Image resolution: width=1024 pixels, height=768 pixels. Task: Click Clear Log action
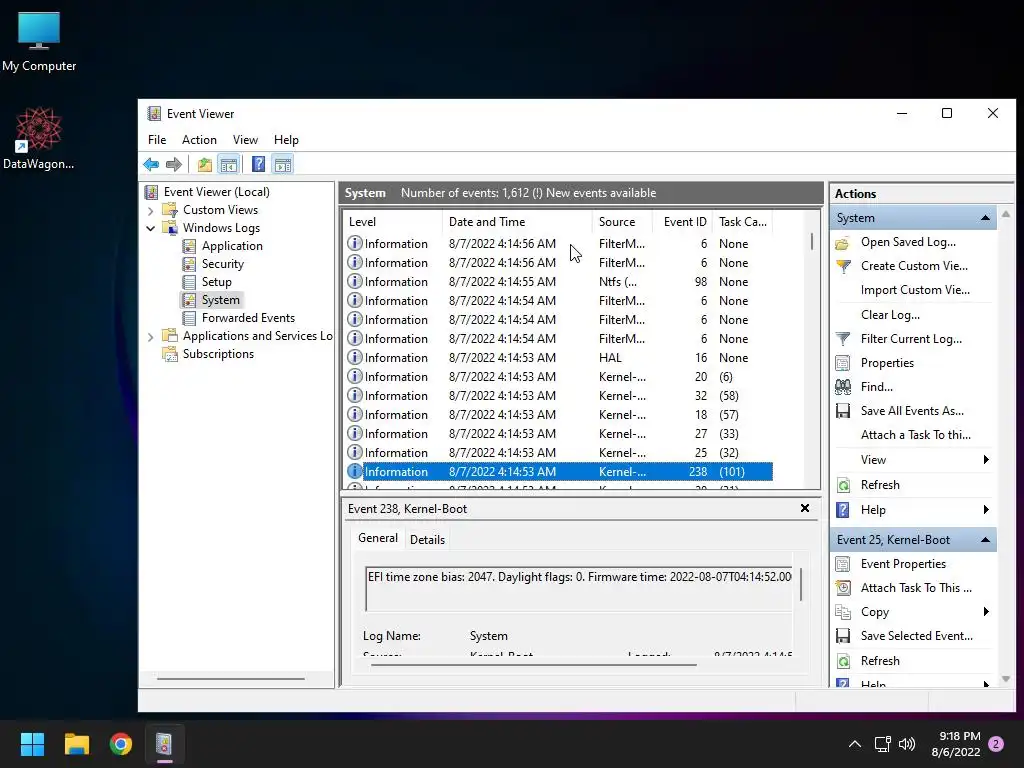coord(890,315)
